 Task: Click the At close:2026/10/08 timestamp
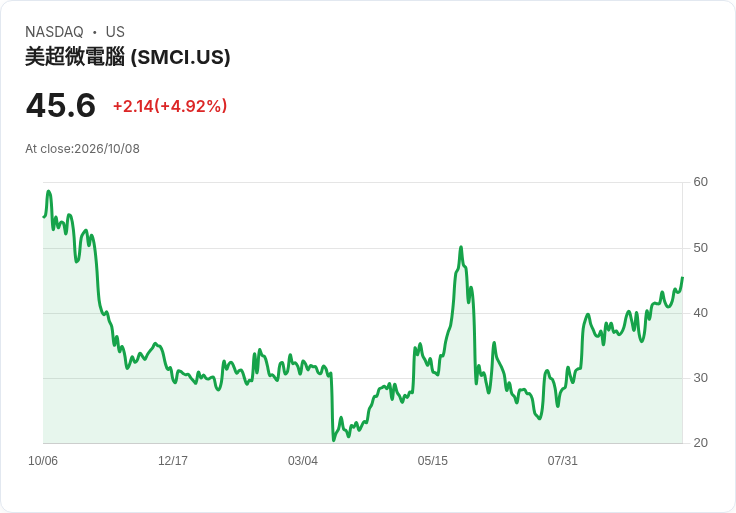tap(82, 149)
